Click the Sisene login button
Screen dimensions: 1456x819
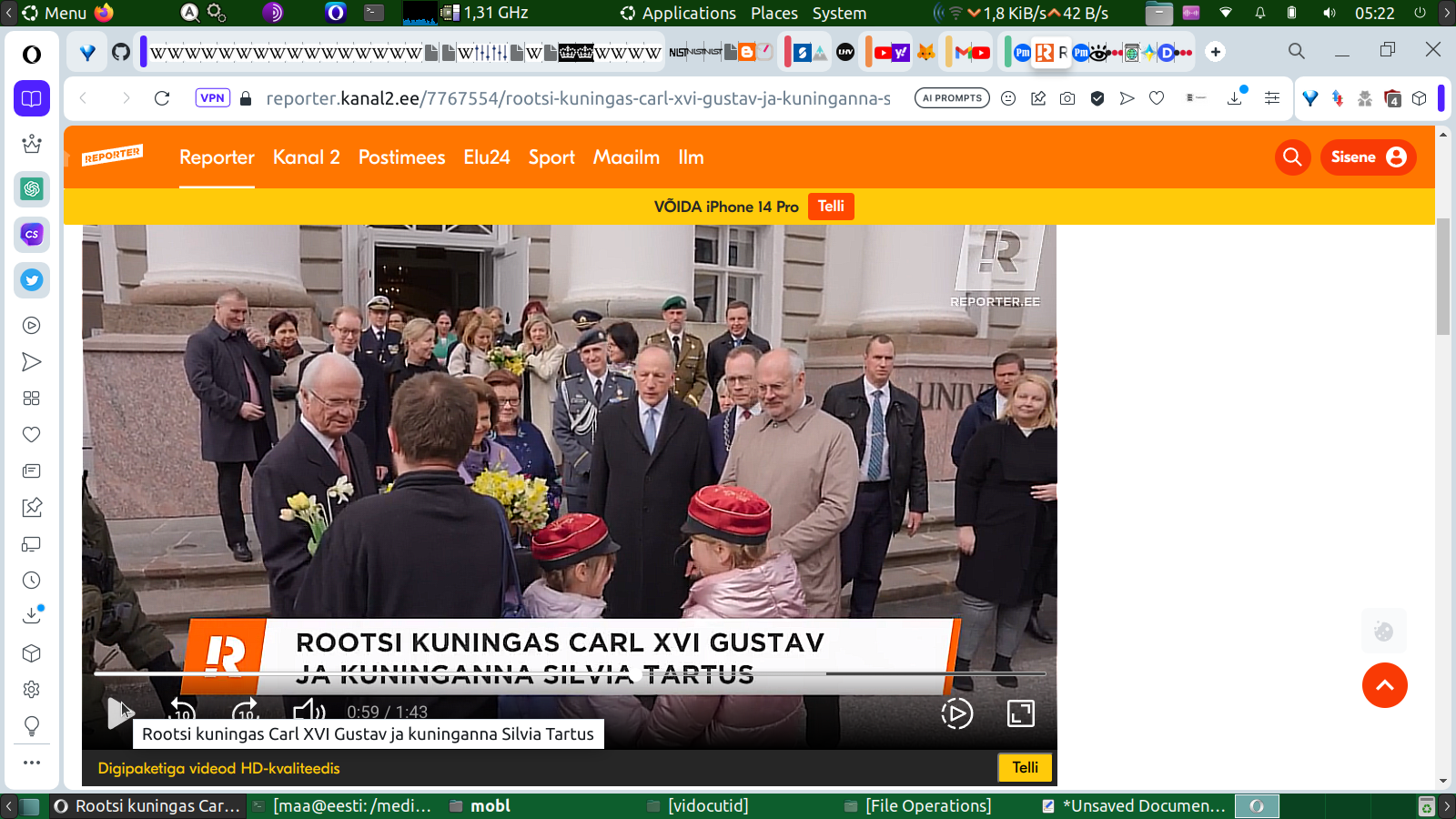[x=1369, y=157]
